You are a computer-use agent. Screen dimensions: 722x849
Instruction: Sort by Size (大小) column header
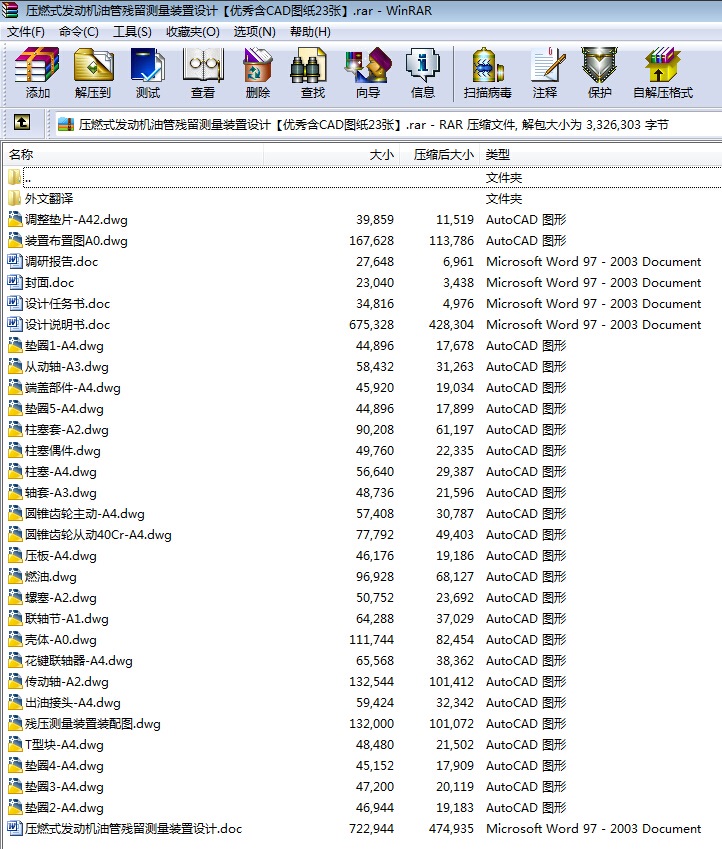click(381, 155)
